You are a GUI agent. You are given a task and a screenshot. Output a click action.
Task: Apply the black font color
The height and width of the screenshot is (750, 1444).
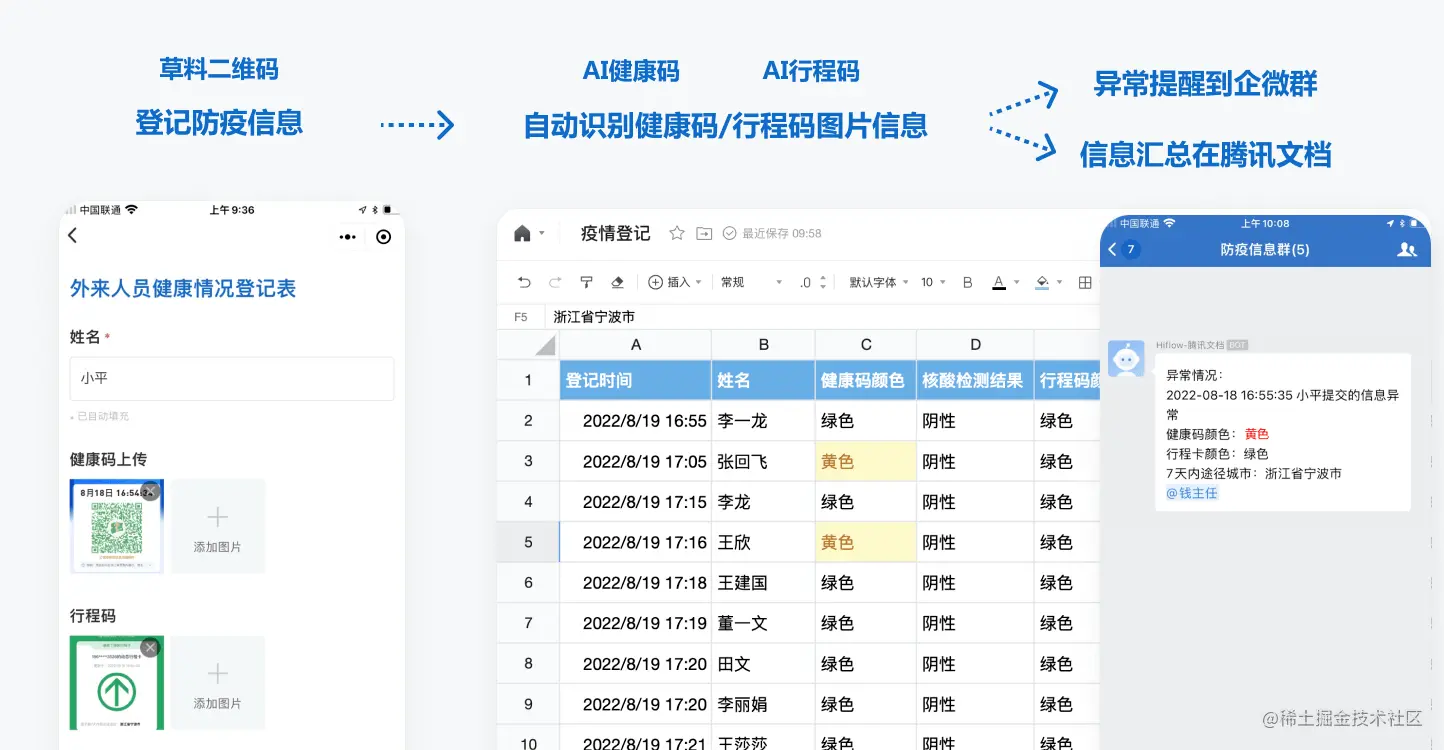pyautogui.click(x=998, y=283)
